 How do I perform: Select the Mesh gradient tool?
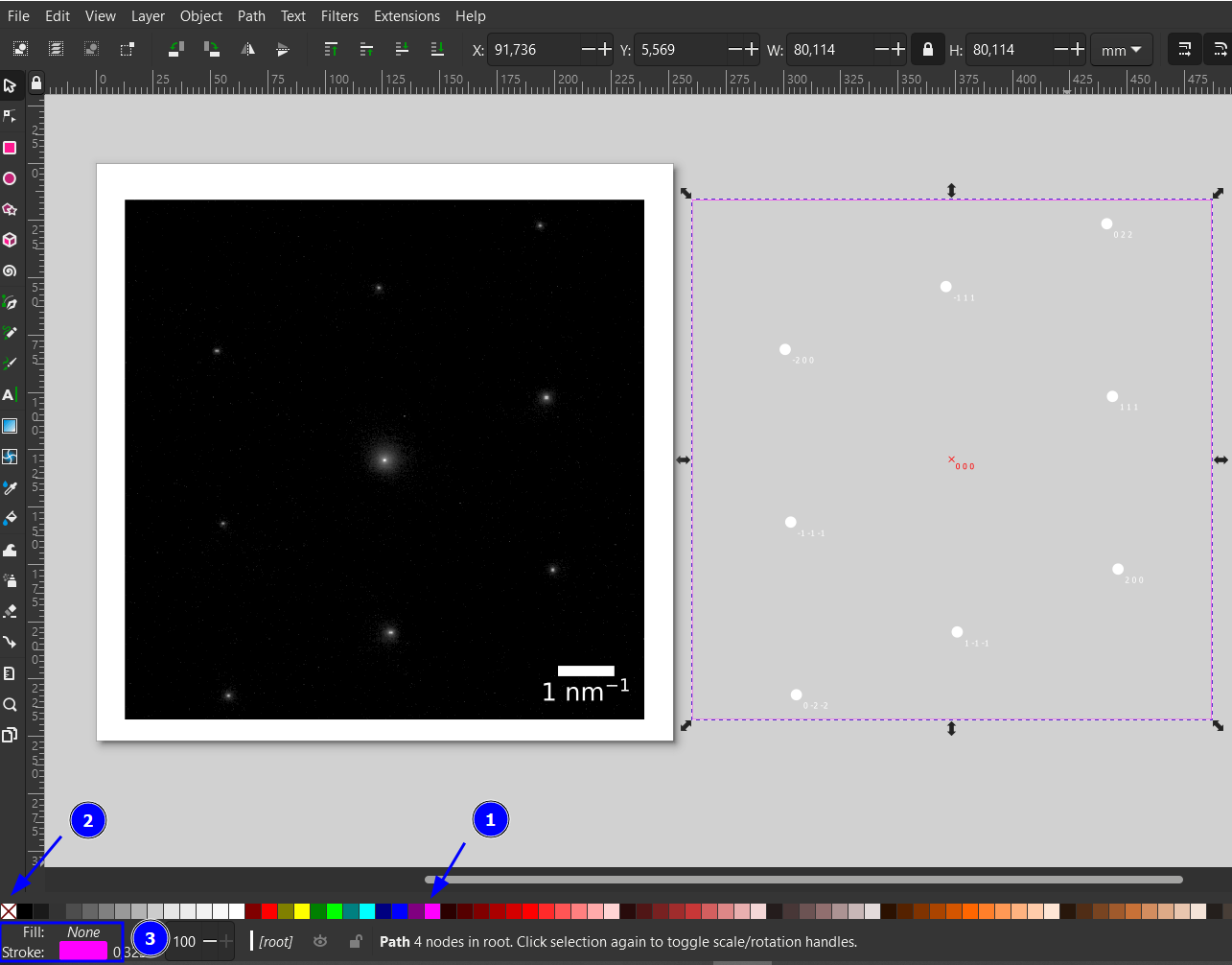10,457
